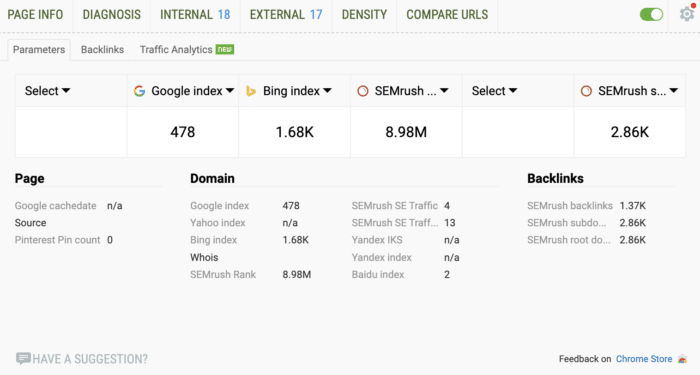
Task: Switch to the PAGE INFO tab
Action: click(x=35, y=15)
